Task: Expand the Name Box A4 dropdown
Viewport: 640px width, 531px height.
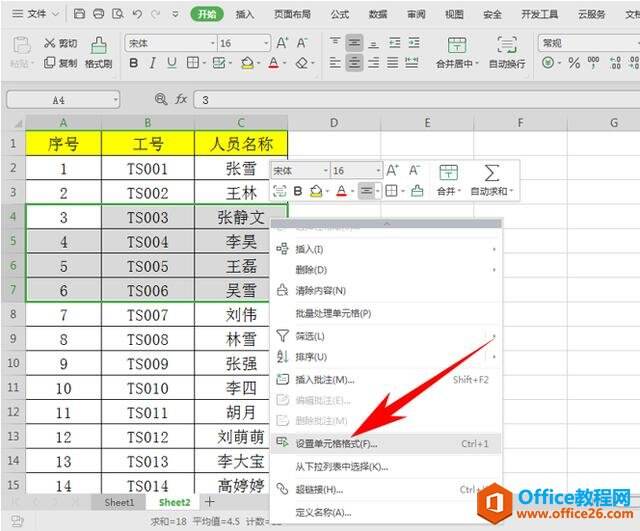Action: (116, 100)
